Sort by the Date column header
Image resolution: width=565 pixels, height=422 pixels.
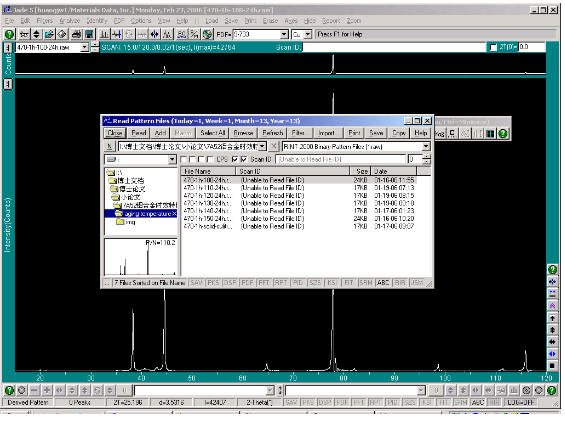click(x=394, y=171)
